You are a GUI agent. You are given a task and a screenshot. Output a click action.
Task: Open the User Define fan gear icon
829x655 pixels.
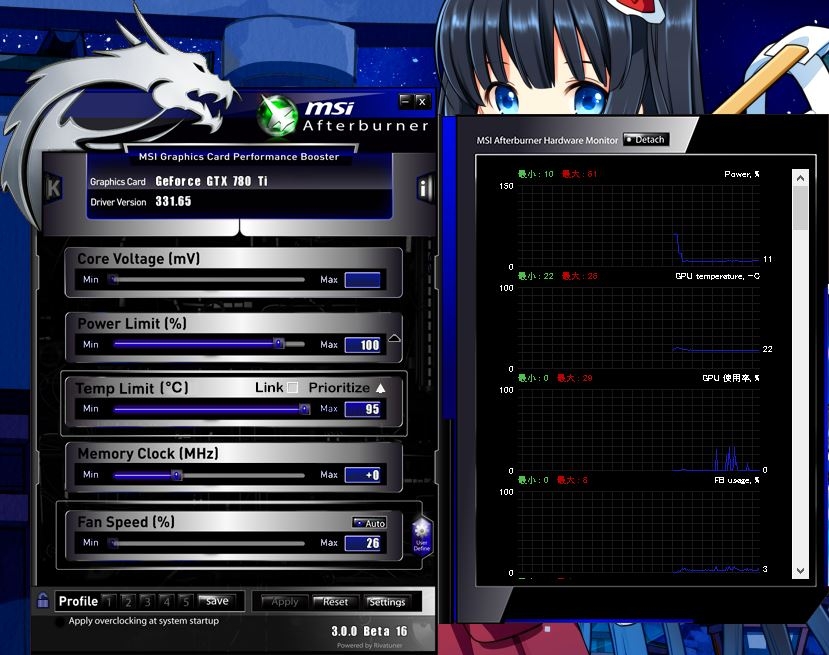pos(422,535)
